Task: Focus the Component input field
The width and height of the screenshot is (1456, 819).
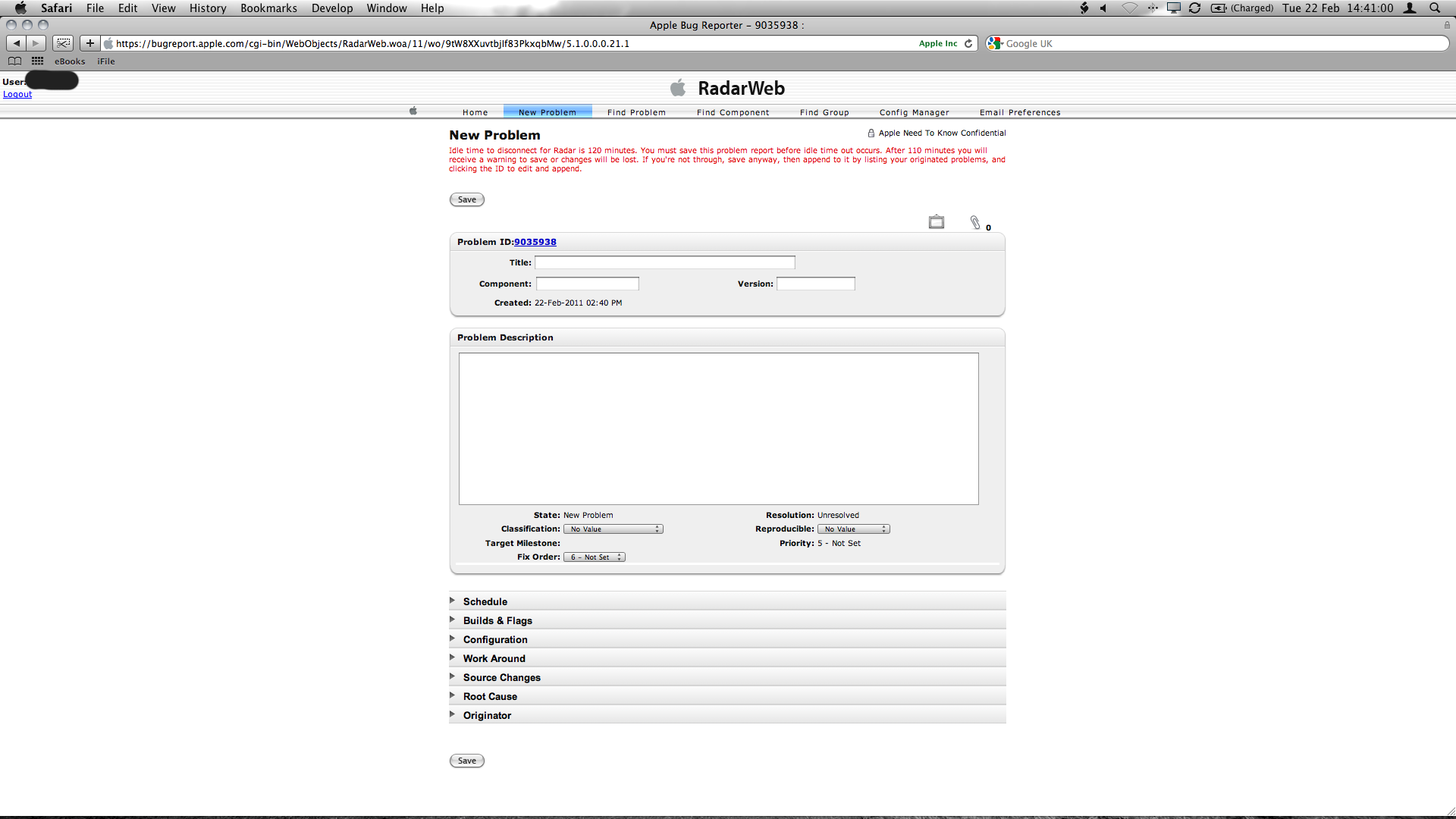Action: 588,284
